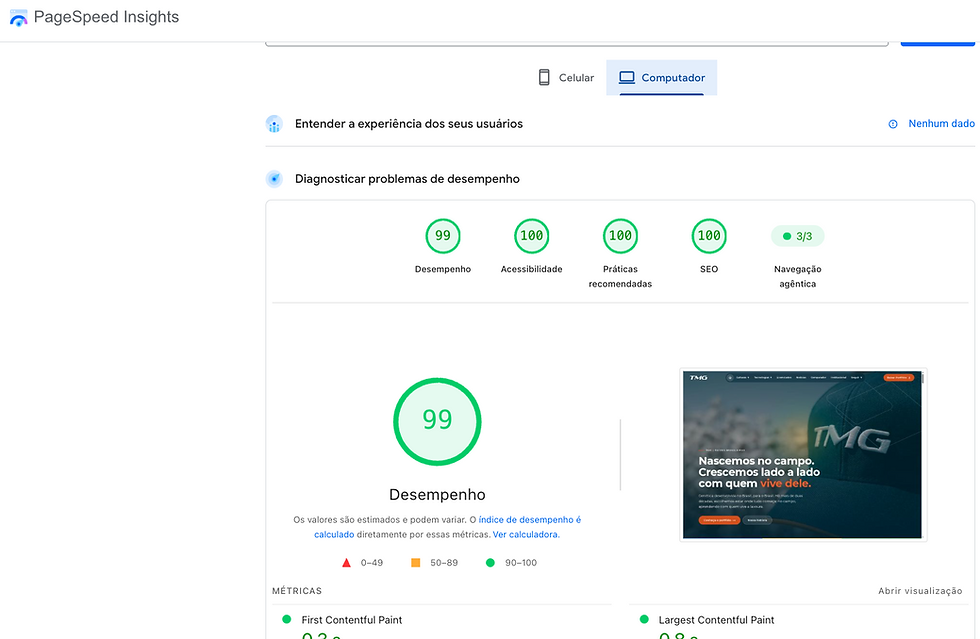The image size is (980, 639).
Task: Click the Diagnosticar problemas section icon
Action: coord(274,179)
